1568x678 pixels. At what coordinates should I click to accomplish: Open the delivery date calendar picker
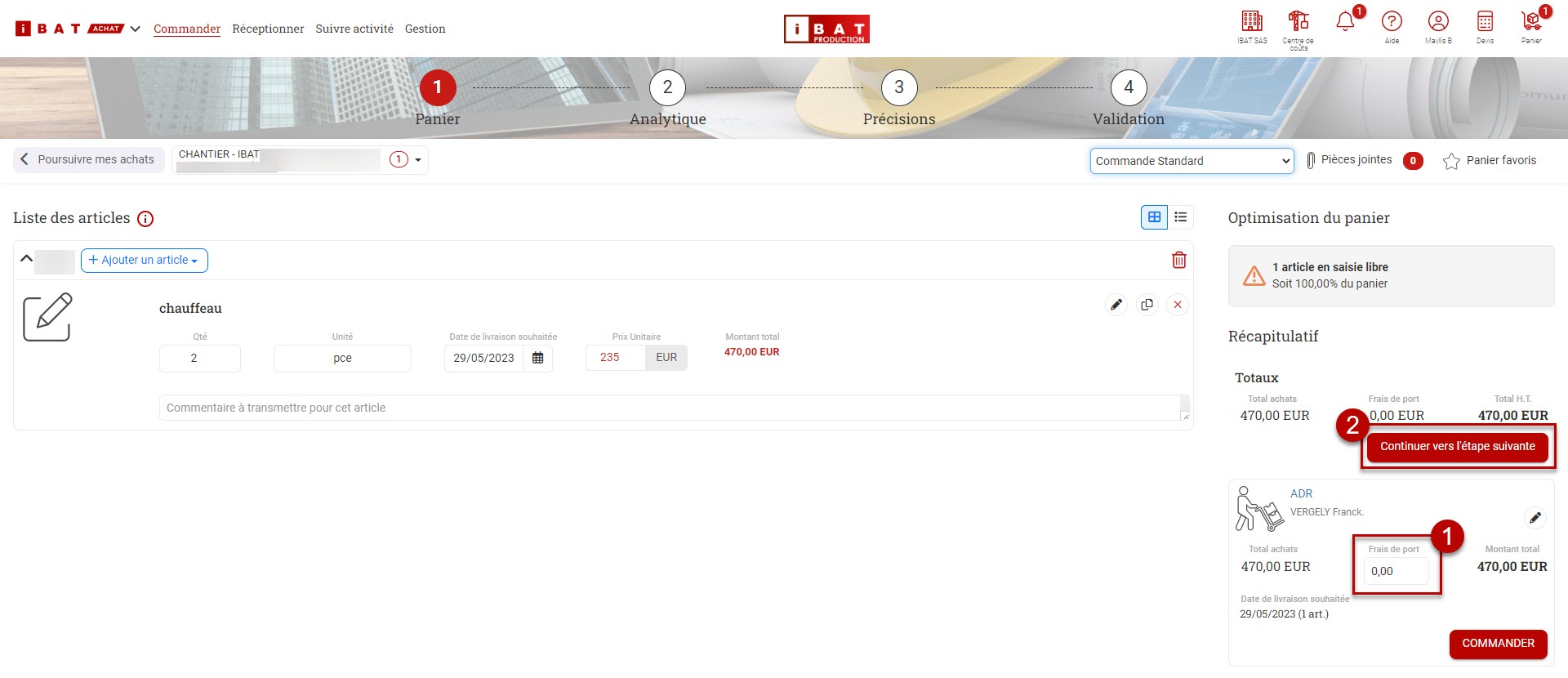coord(537,358)
